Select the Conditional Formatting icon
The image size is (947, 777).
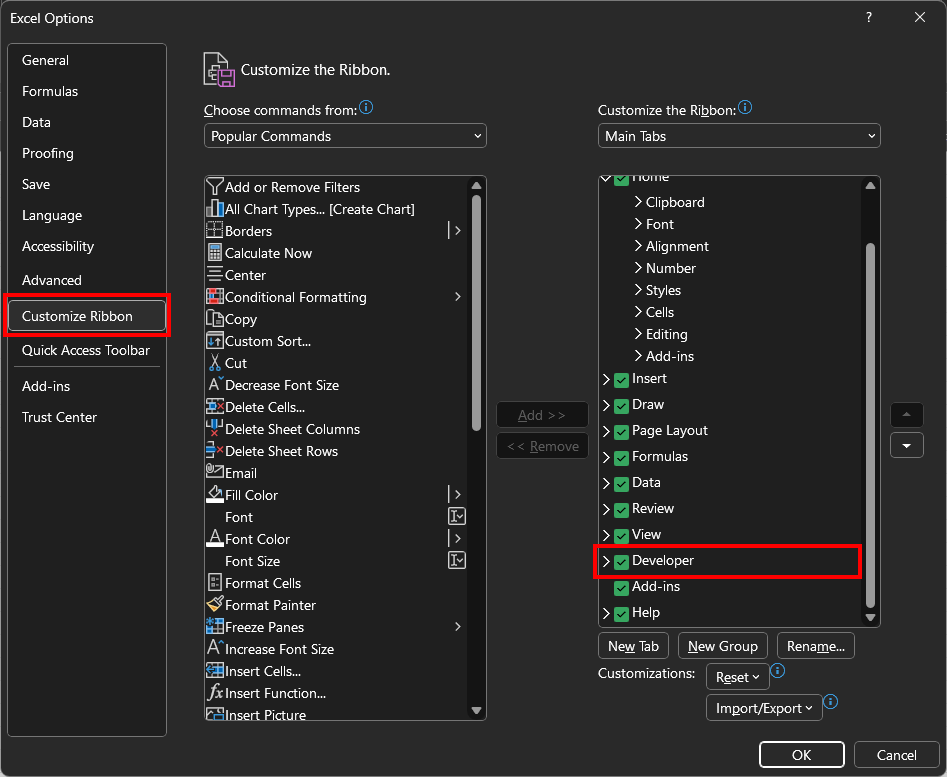214,297
